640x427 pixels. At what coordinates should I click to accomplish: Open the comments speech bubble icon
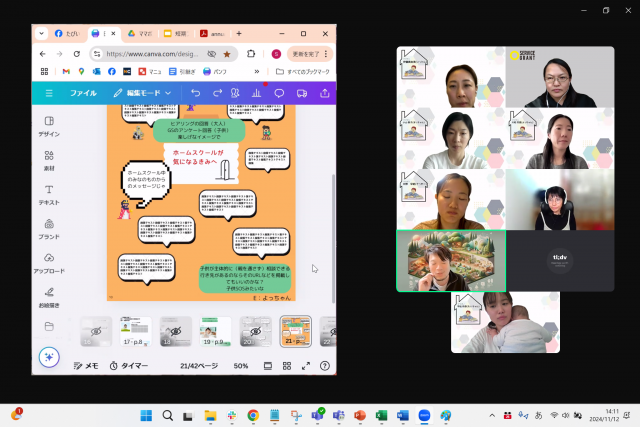pyautogui.click(x=279, y=93)
